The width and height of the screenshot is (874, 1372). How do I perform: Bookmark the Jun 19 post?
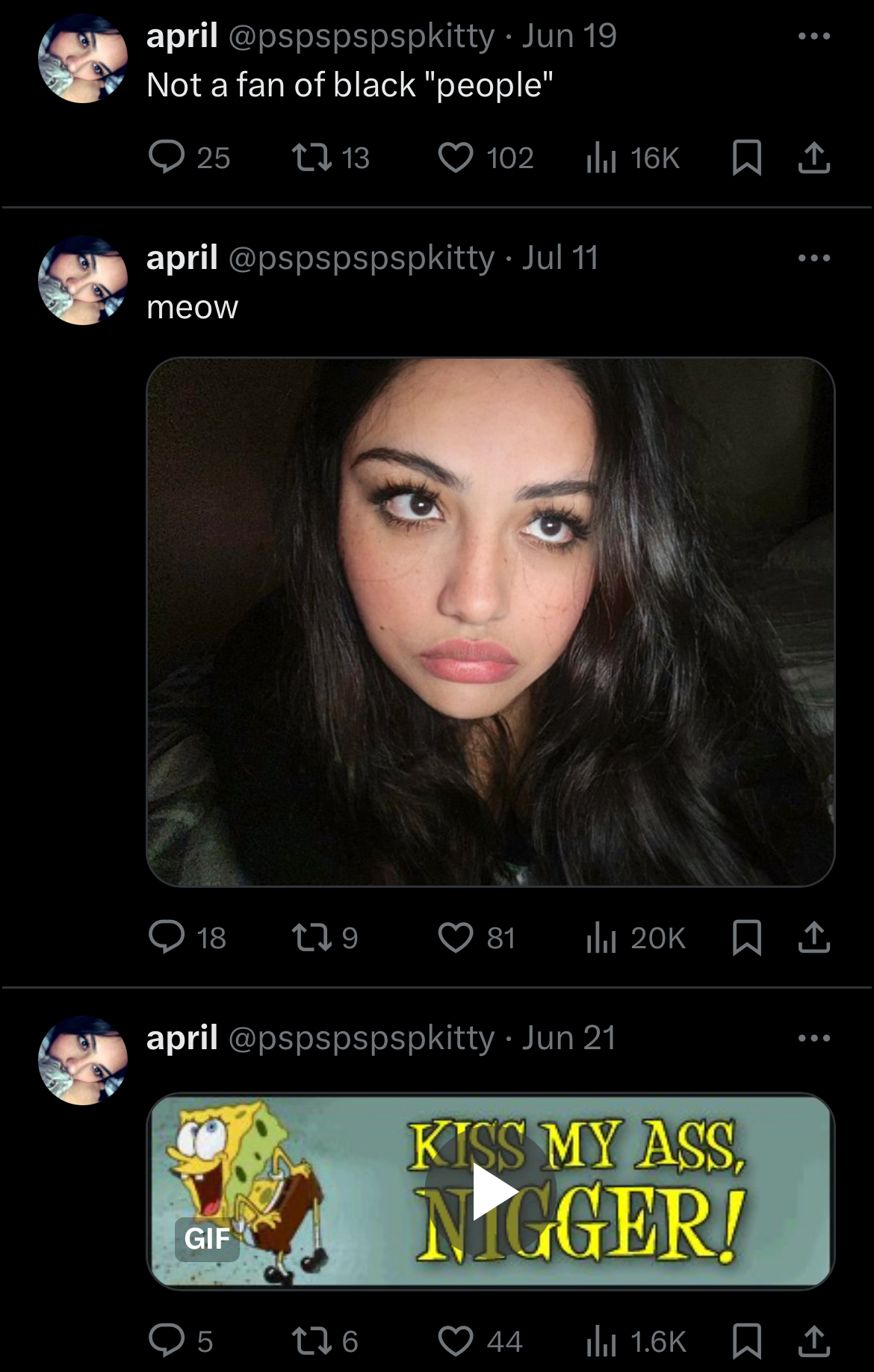point(746,158)
